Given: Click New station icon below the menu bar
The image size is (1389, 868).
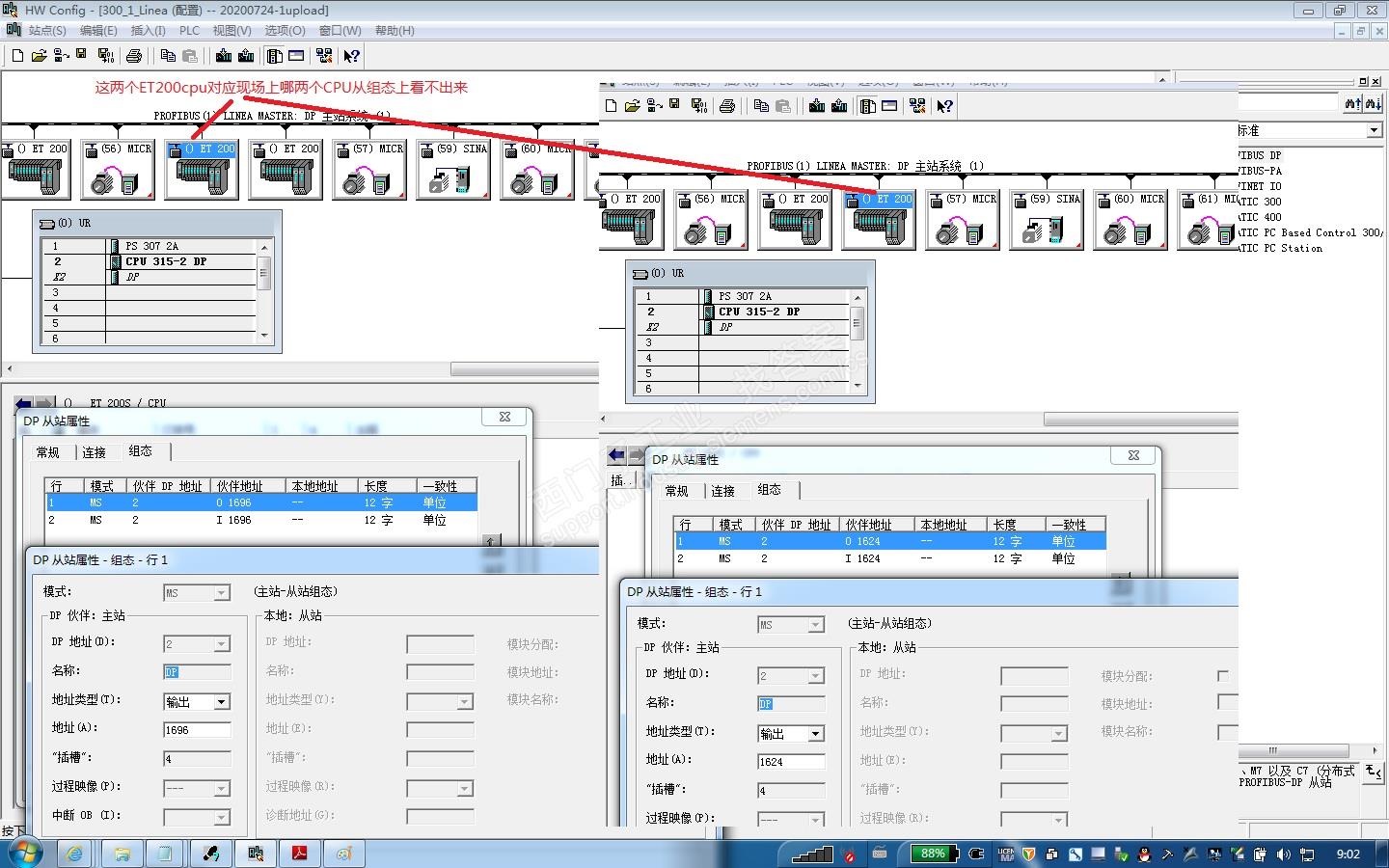Looking at the screenshot, I should tap(17, 56).
